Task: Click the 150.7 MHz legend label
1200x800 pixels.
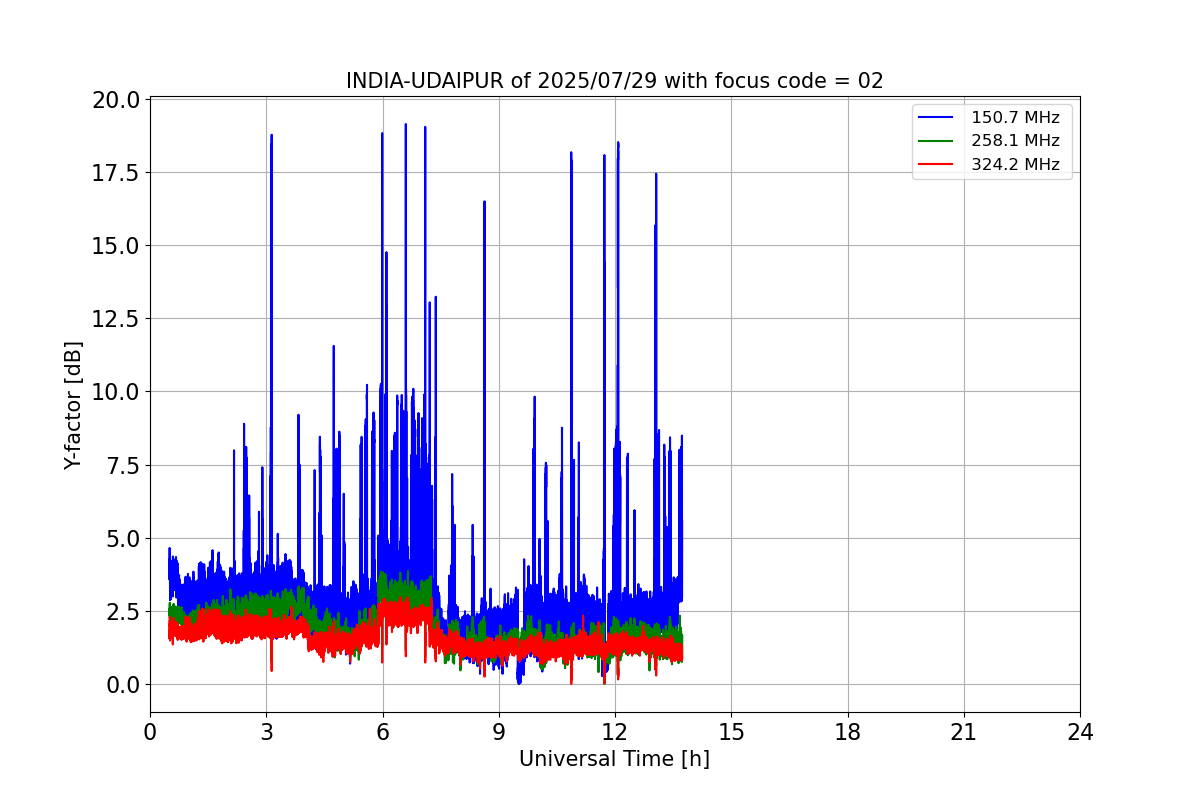Action: coord(1015,118)
